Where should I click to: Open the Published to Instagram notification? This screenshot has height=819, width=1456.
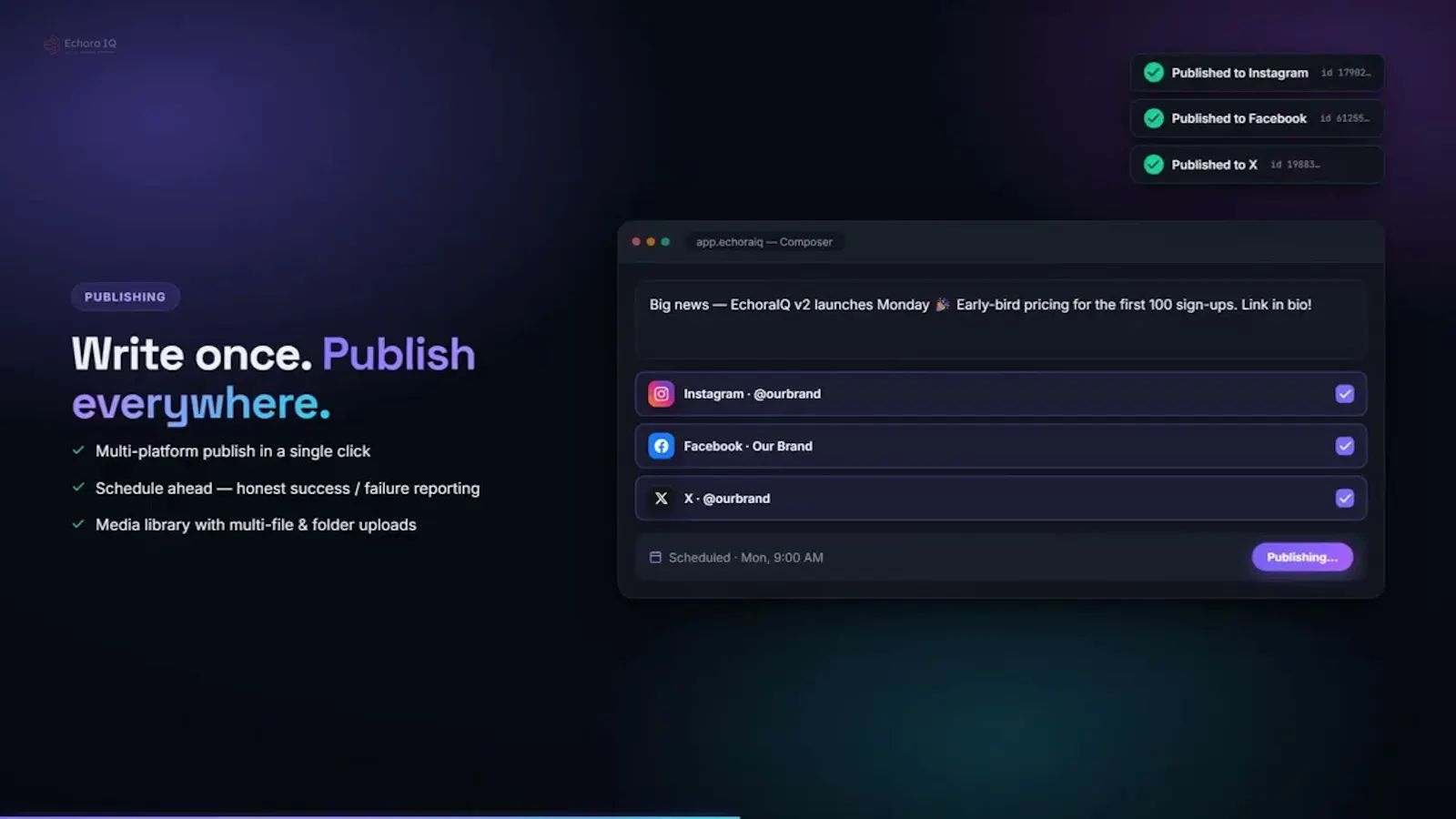point(1257,73)
